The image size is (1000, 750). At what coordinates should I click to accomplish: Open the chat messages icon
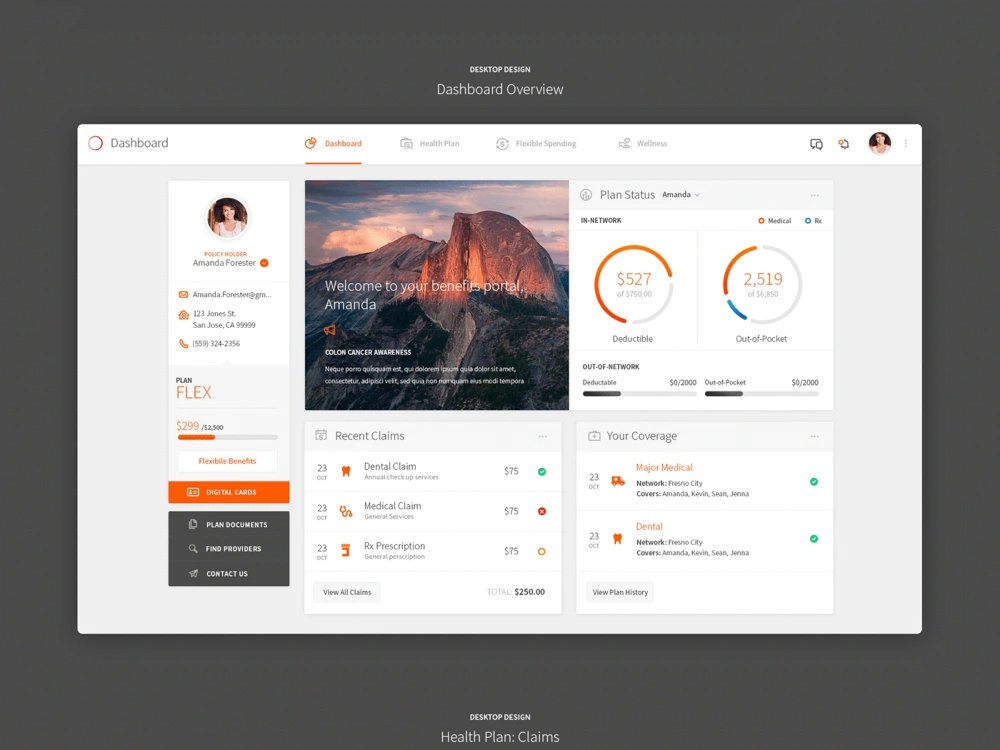coord(816,144)
